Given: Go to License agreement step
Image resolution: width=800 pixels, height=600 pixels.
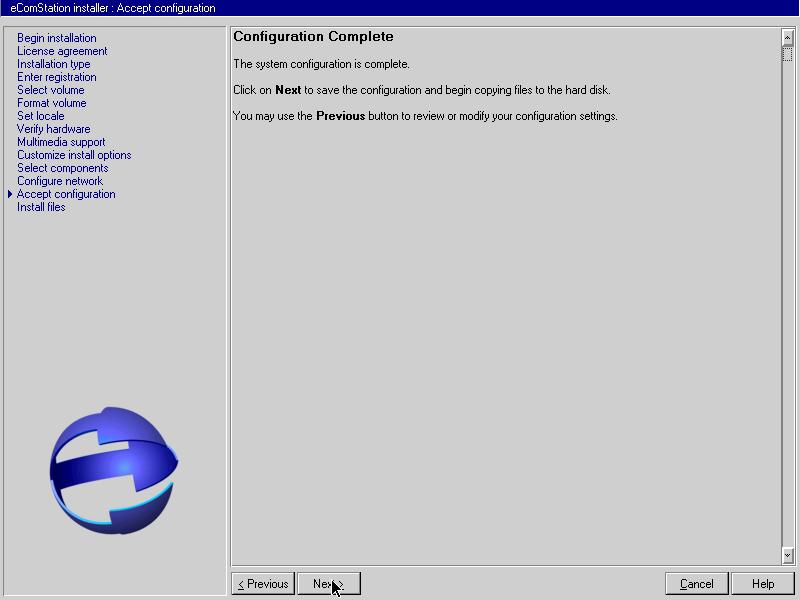Looking at the screenshot, I should tap(62, 51).
